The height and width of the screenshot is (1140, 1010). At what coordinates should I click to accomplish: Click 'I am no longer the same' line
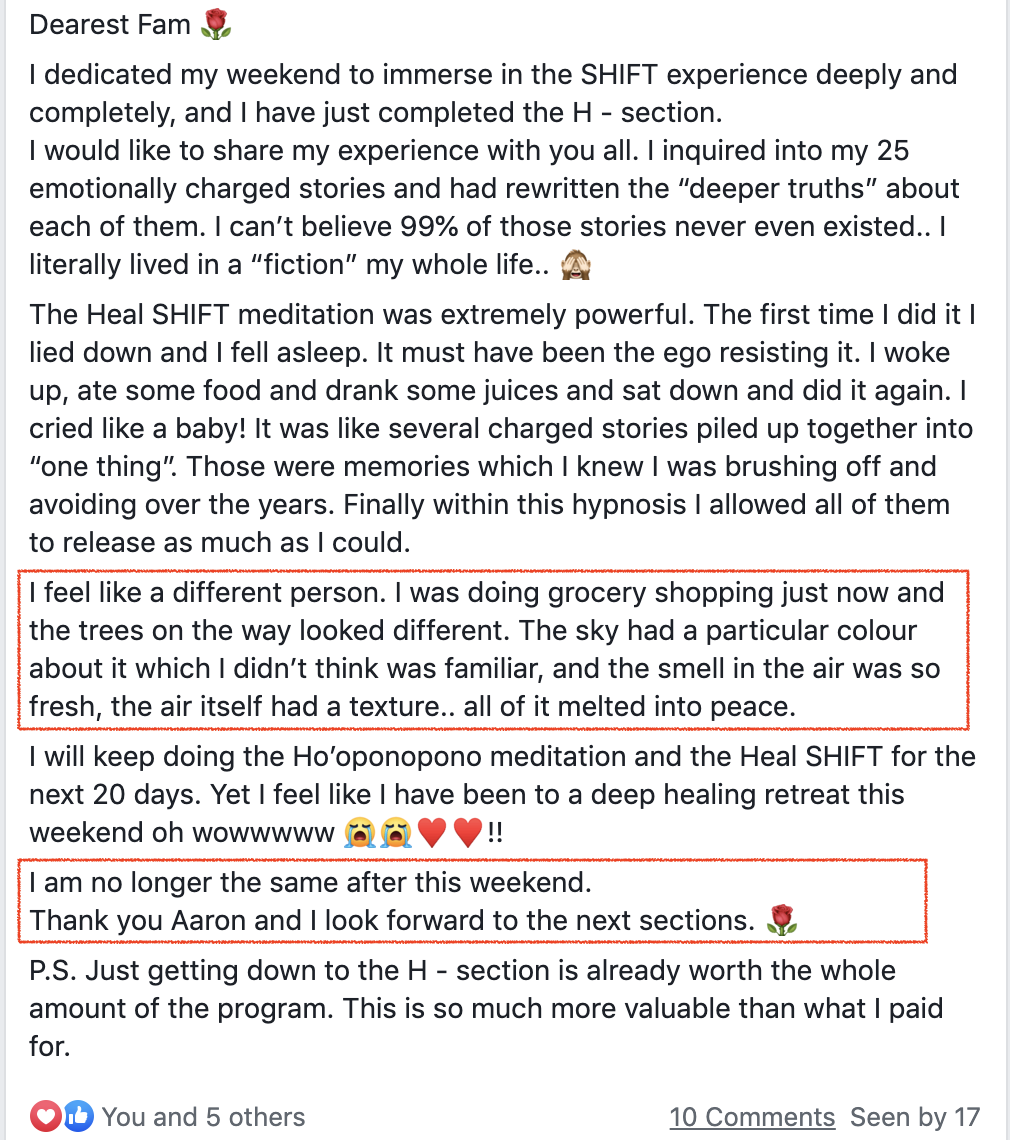point(310,882)
